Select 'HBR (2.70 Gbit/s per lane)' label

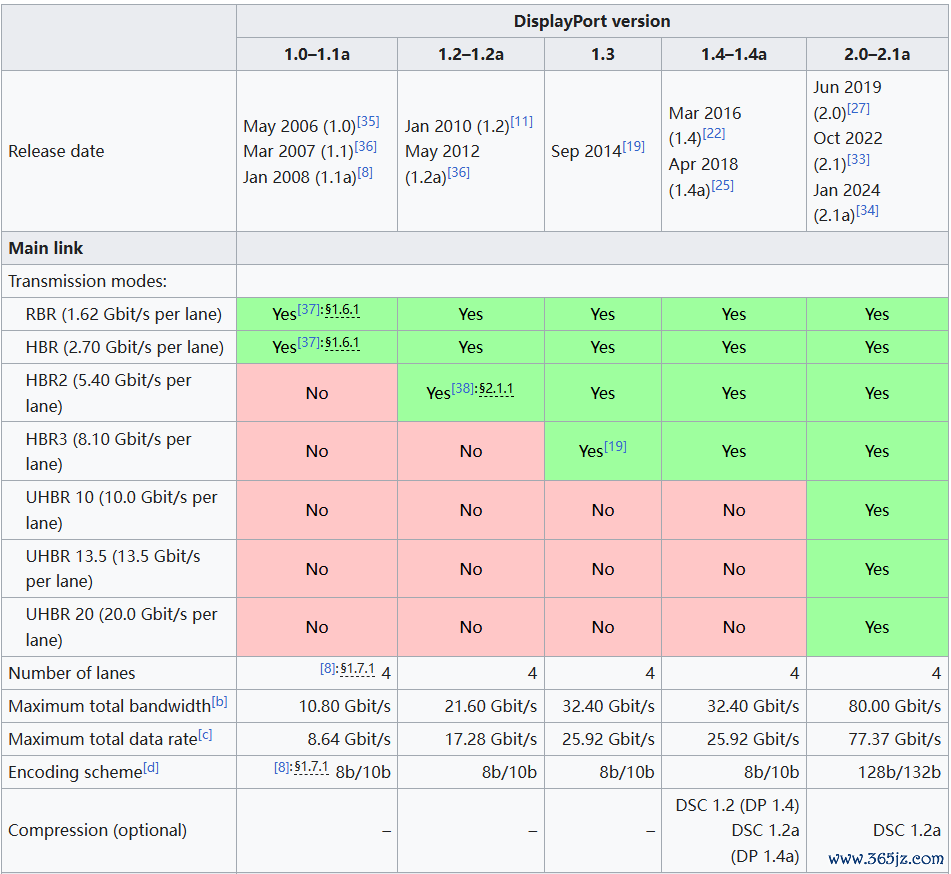pyautogui.click(x=125, y=347)
